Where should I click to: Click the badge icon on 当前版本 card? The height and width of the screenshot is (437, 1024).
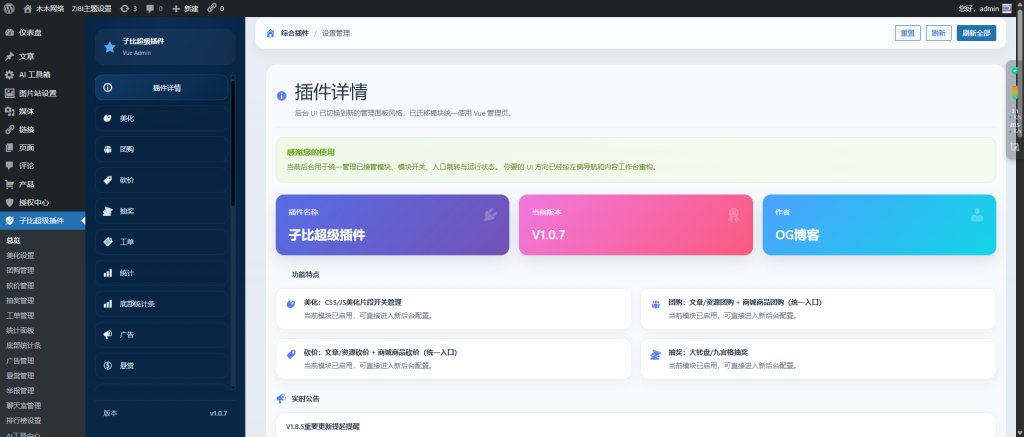pyautogui.click(x=733, y=215)
